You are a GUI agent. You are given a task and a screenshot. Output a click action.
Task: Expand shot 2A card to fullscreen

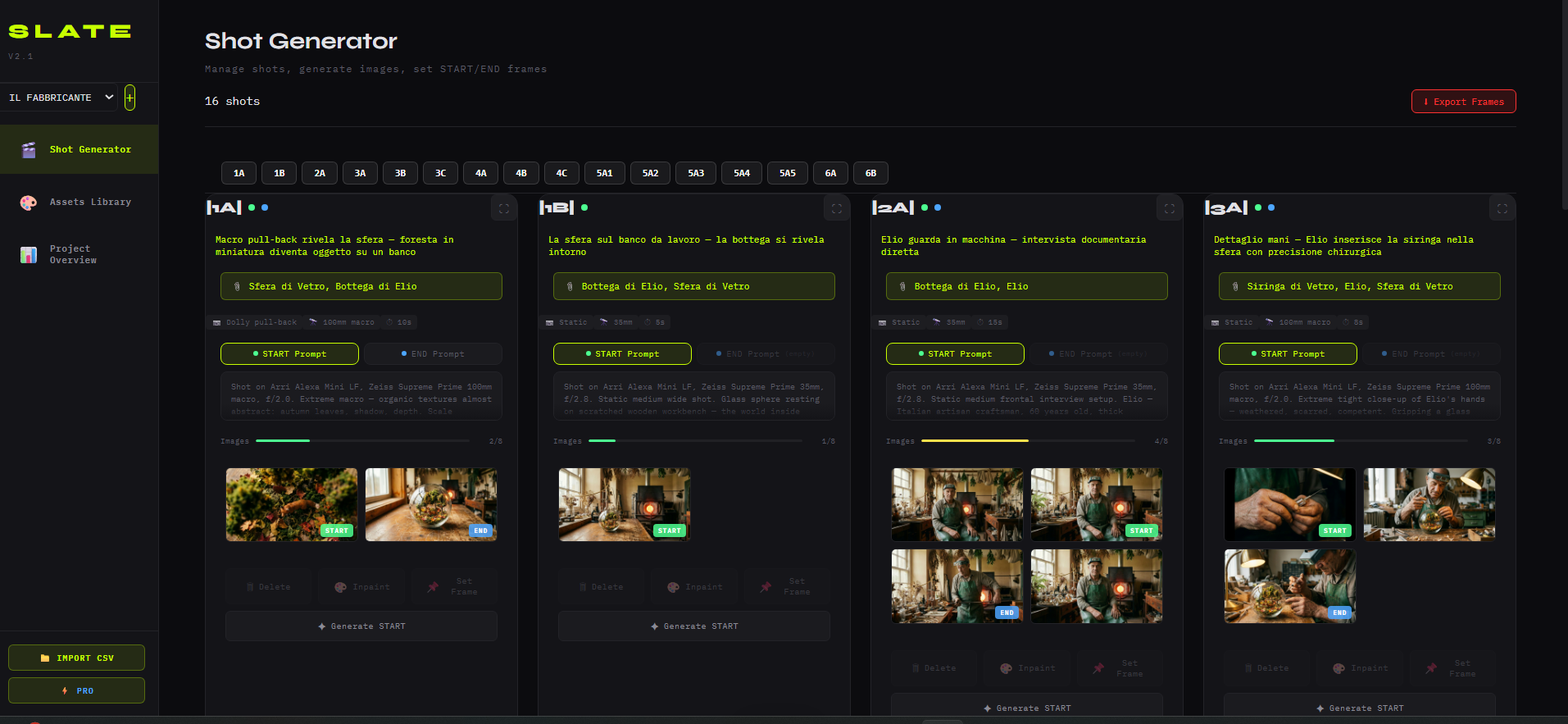pyautogui.click(x=1170, y=208)
